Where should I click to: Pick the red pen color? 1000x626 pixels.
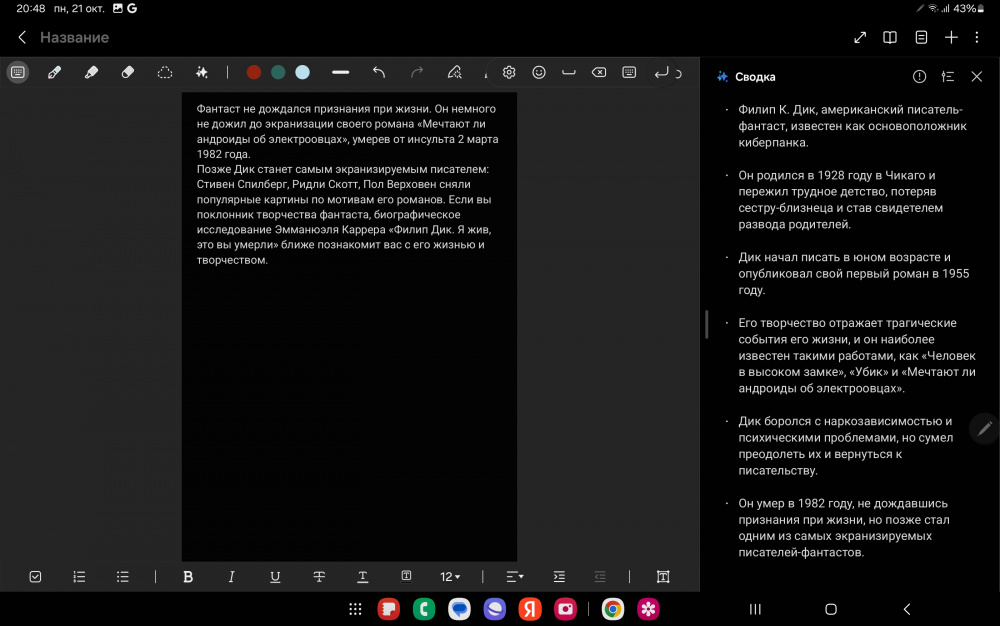[254, 72]
